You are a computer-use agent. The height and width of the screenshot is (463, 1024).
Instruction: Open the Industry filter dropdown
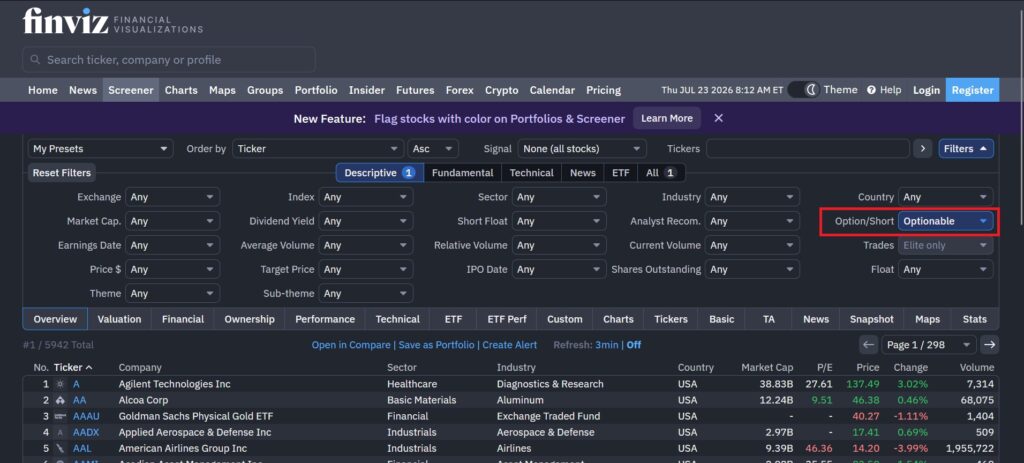[x=752, y=197]
